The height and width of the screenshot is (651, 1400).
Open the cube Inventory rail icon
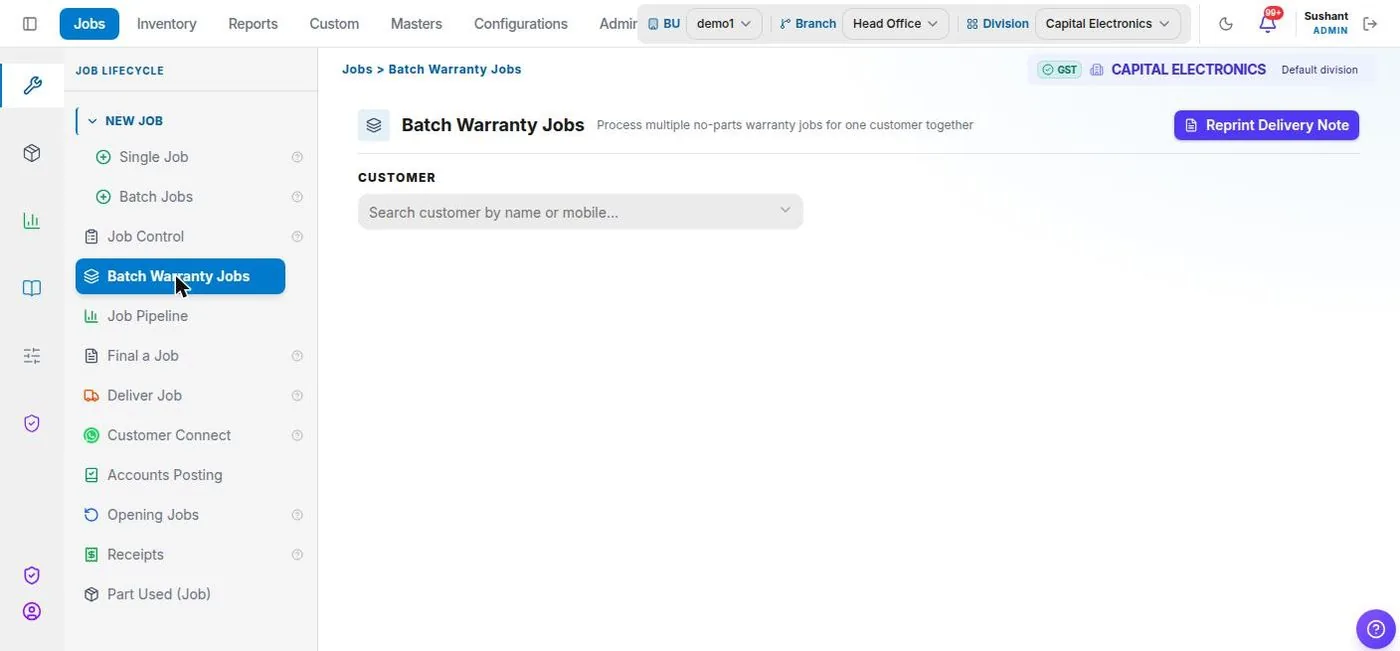(x=32, y=153)
